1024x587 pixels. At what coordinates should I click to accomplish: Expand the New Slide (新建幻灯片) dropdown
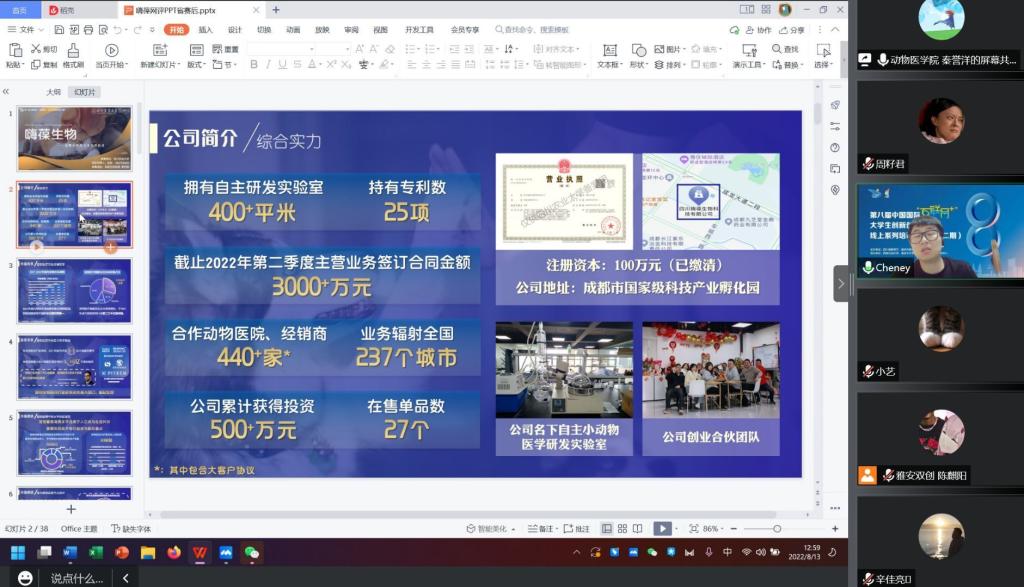pos(160,65)
